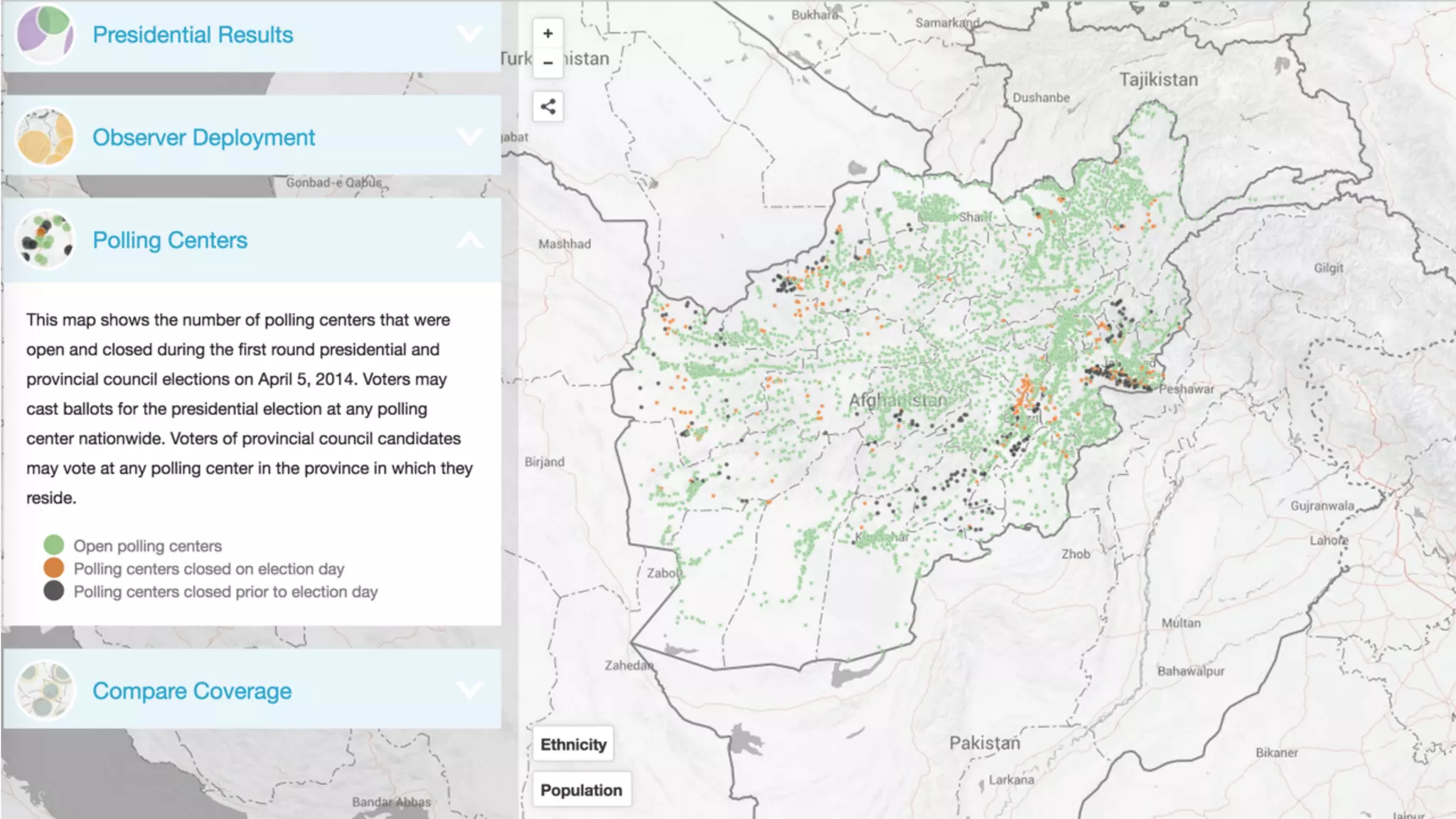Image resolution: width=1456 pixels, height=819 pixels.
Task: Click the share map icon
Action: coord(547,107)
